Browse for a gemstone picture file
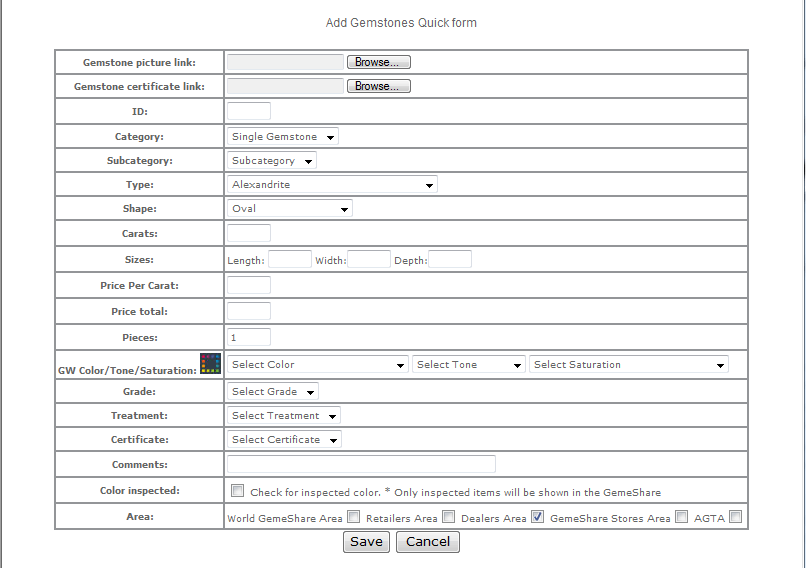Screen dimensions: 806x568 point(379,62)
